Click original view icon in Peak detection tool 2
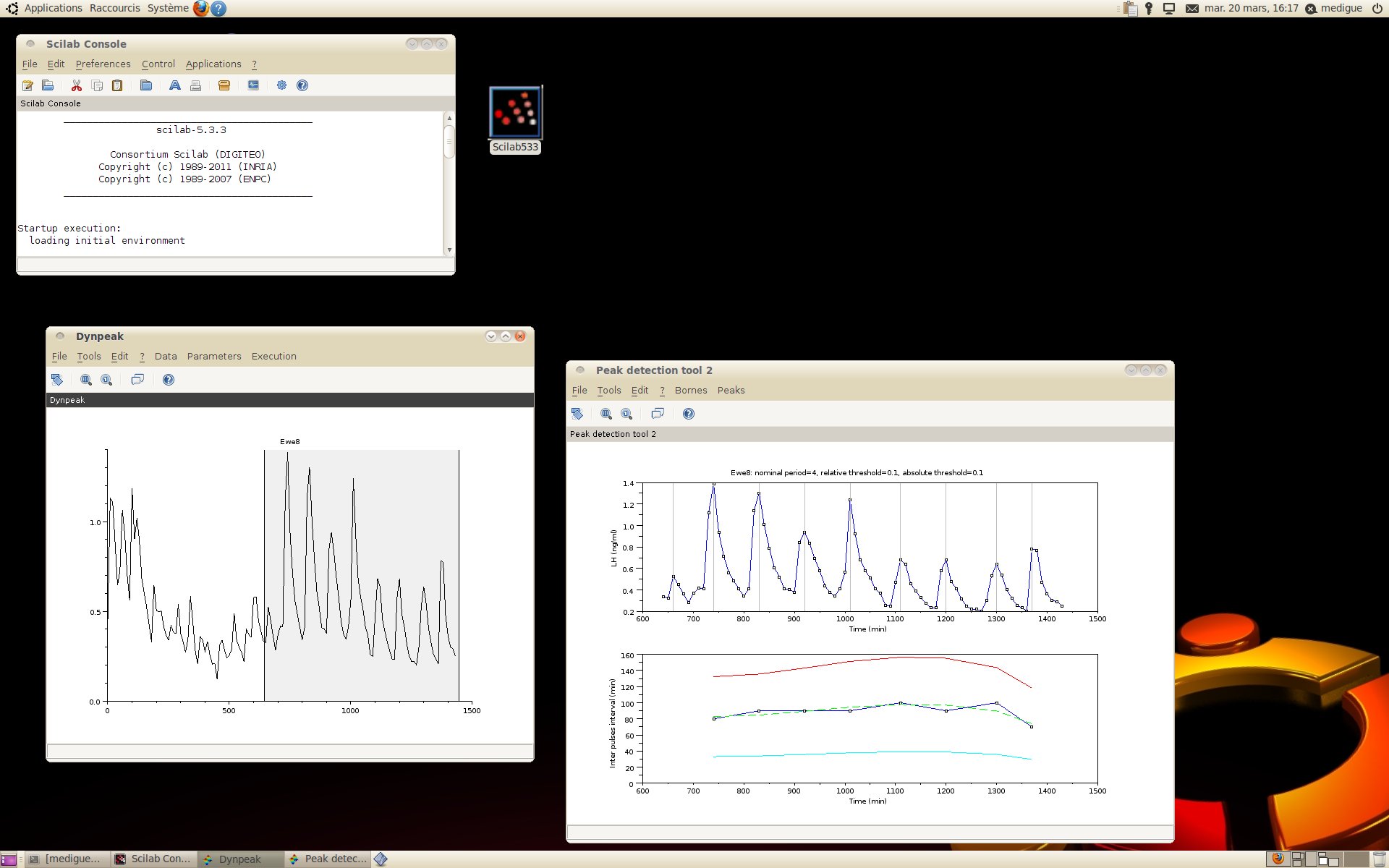Image resolution: width=1389 pixels, height=868 pixels. click(x=626, y=414)
